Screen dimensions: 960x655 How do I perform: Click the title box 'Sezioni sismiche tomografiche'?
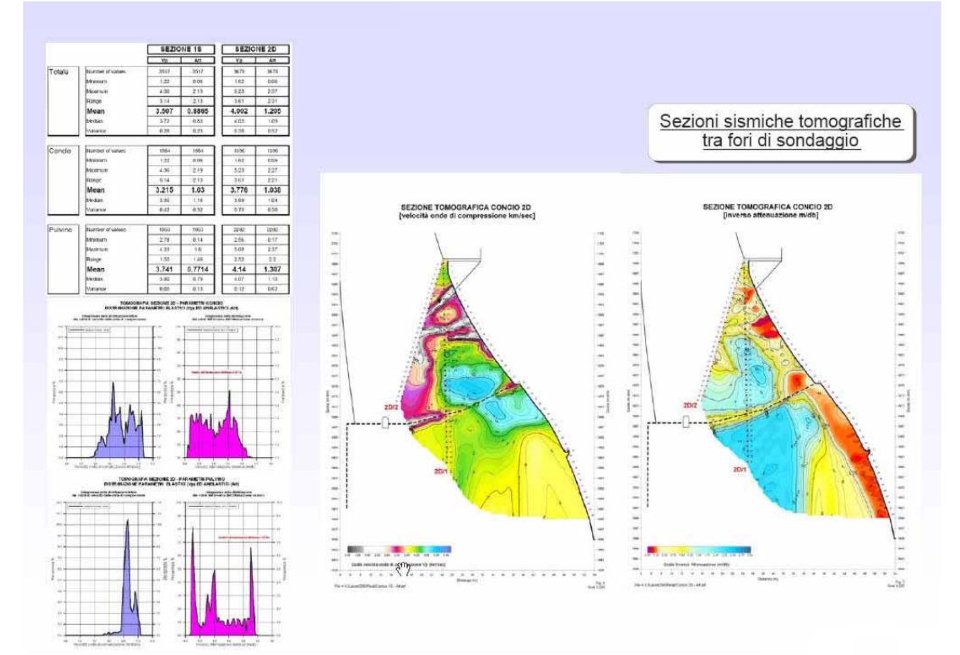[781, 132]
